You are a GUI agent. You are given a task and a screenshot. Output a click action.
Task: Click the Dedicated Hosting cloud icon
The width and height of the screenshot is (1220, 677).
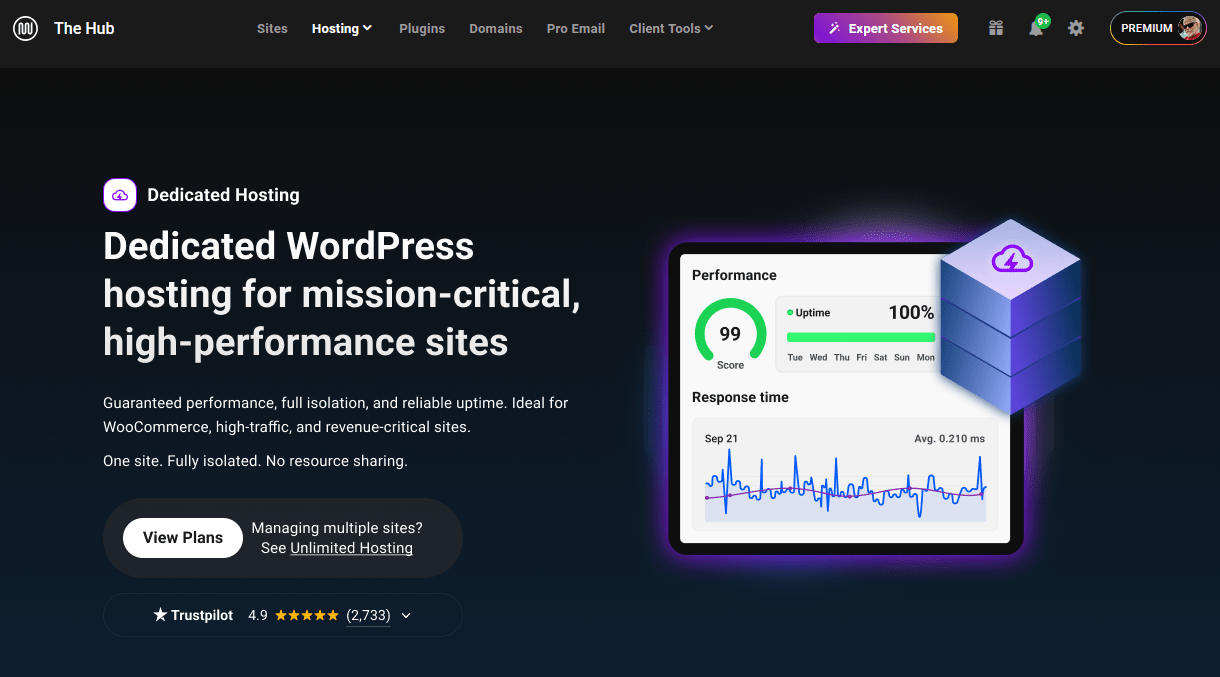tap(120, 195)
